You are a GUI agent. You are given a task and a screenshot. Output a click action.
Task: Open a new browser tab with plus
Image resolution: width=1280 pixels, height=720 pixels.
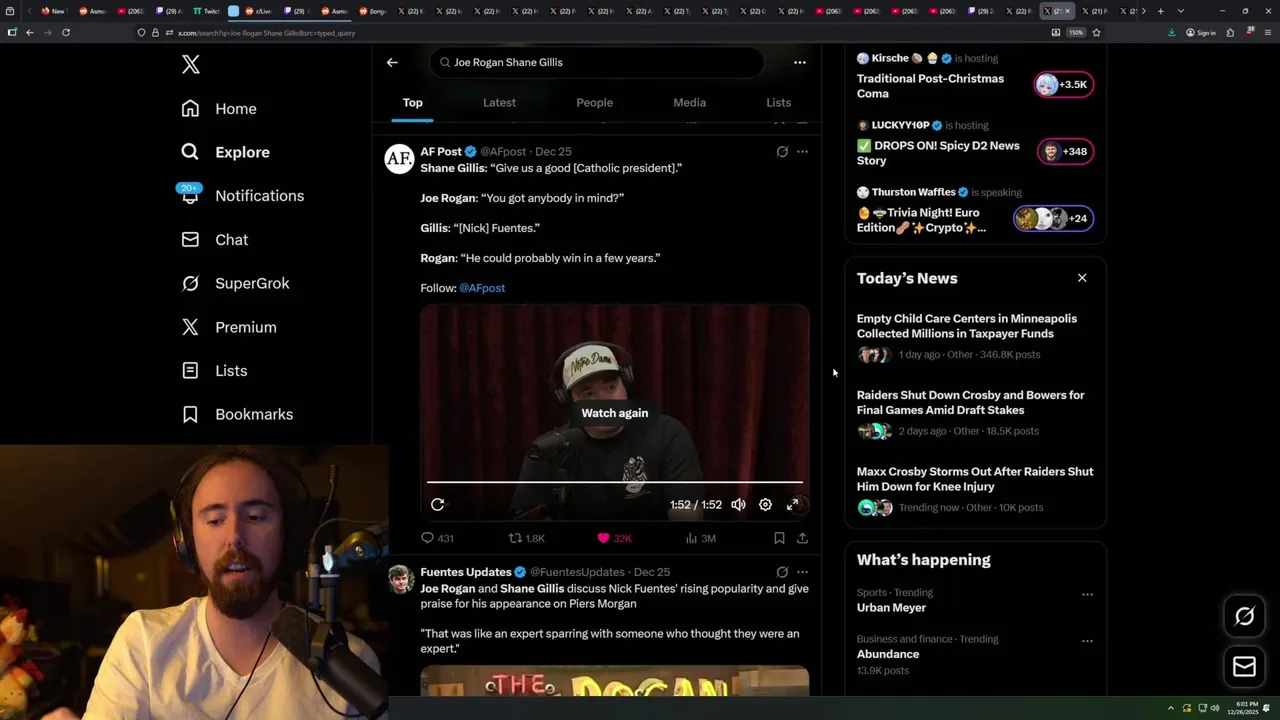[x=1160, y=11]
